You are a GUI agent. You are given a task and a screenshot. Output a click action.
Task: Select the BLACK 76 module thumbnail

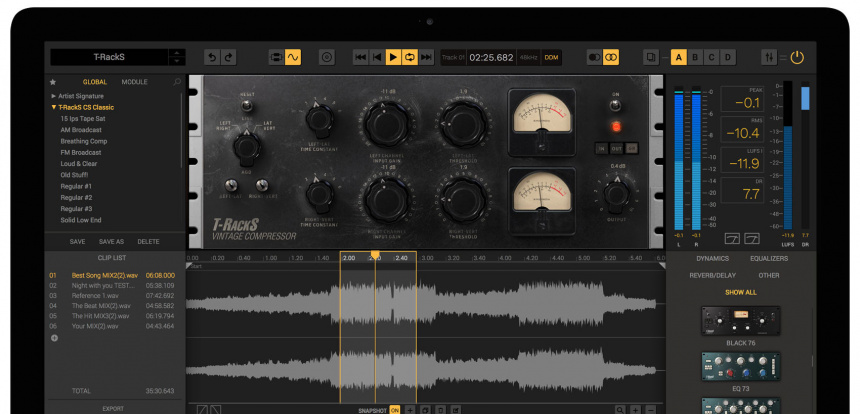[740, 320]
